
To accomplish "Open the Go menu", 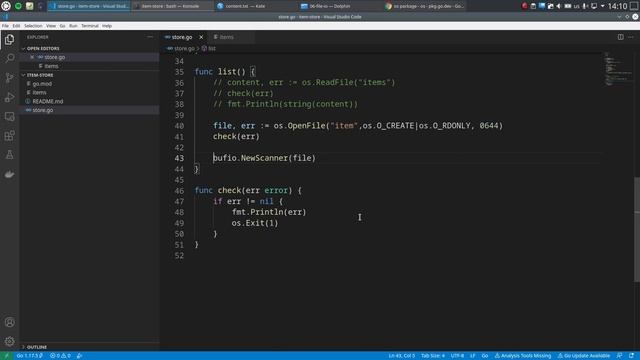I will [62, 26].
